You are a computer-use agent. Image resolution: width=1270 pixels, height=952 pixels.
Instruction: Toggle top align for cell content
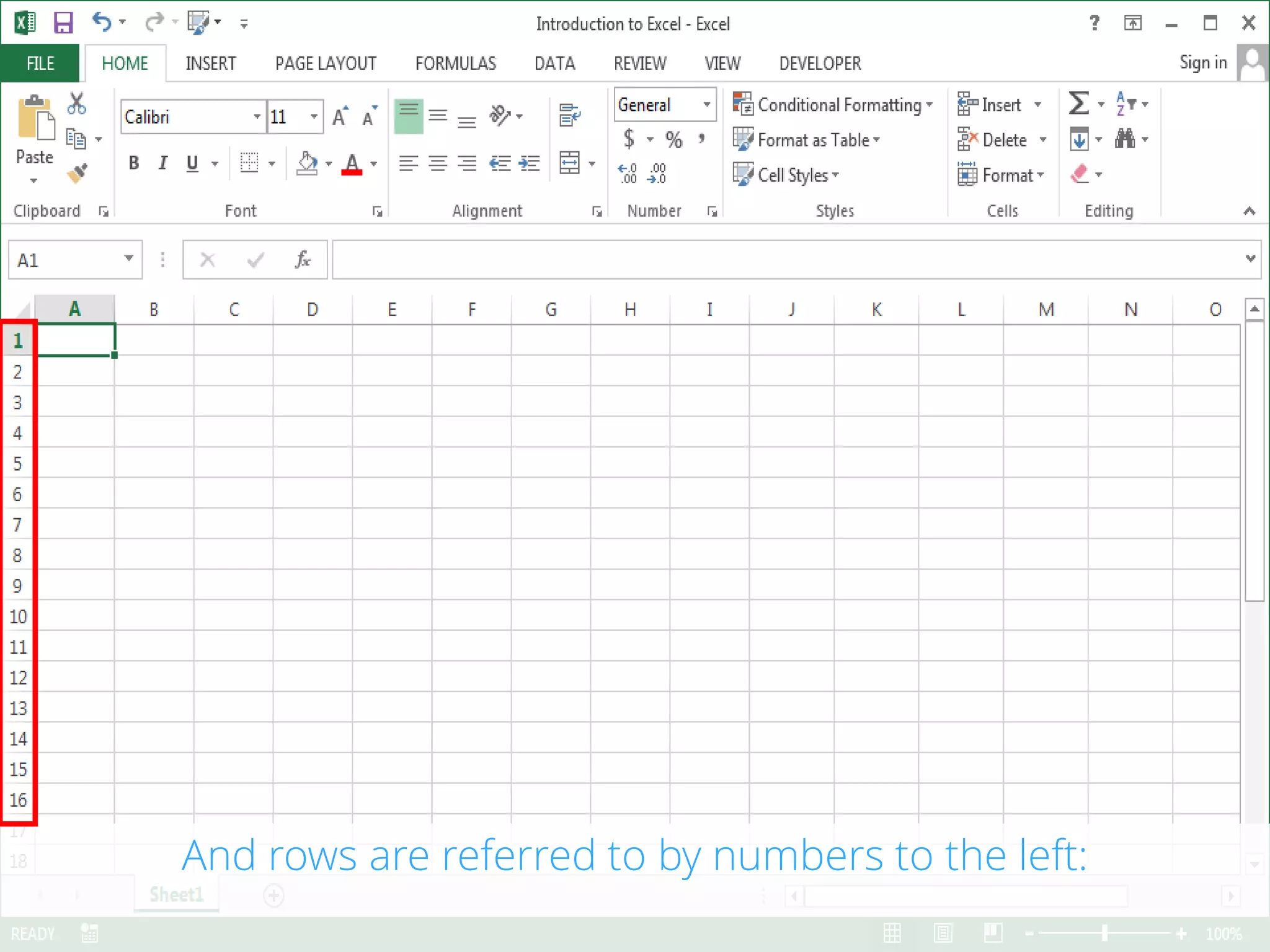409,116
